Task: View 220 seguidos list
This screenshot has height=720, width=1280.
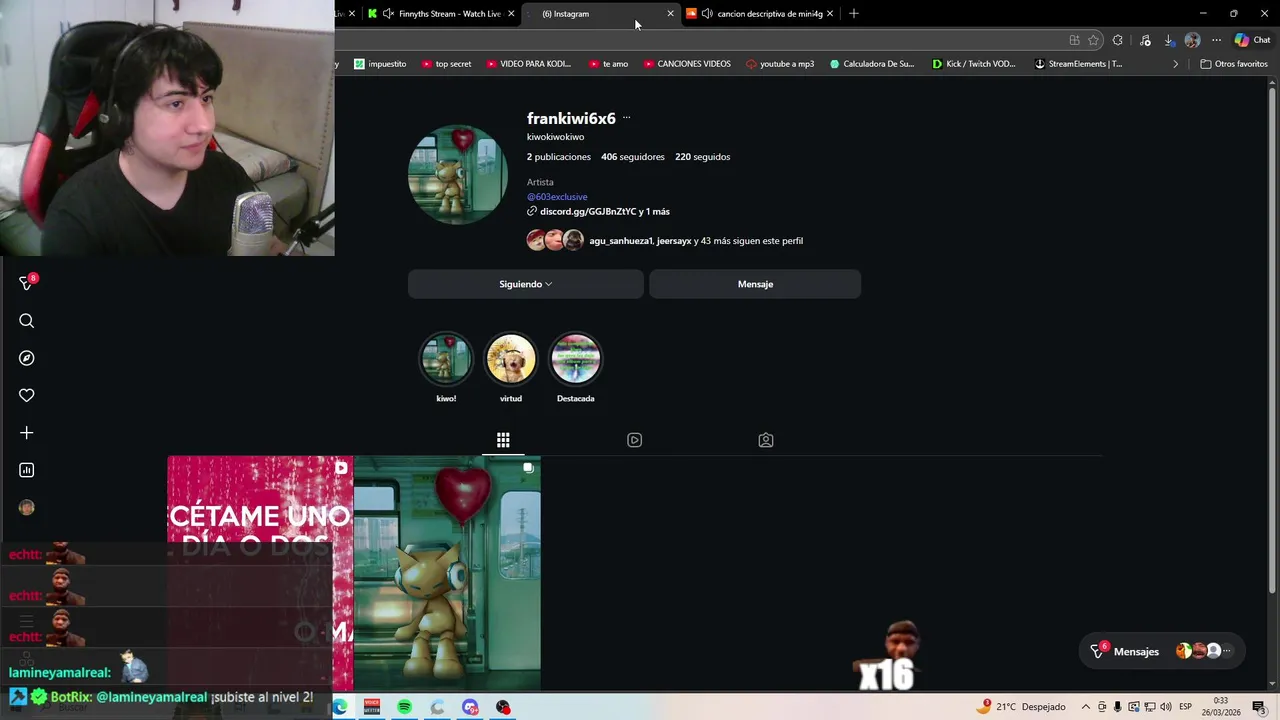Action: [702, 157]
